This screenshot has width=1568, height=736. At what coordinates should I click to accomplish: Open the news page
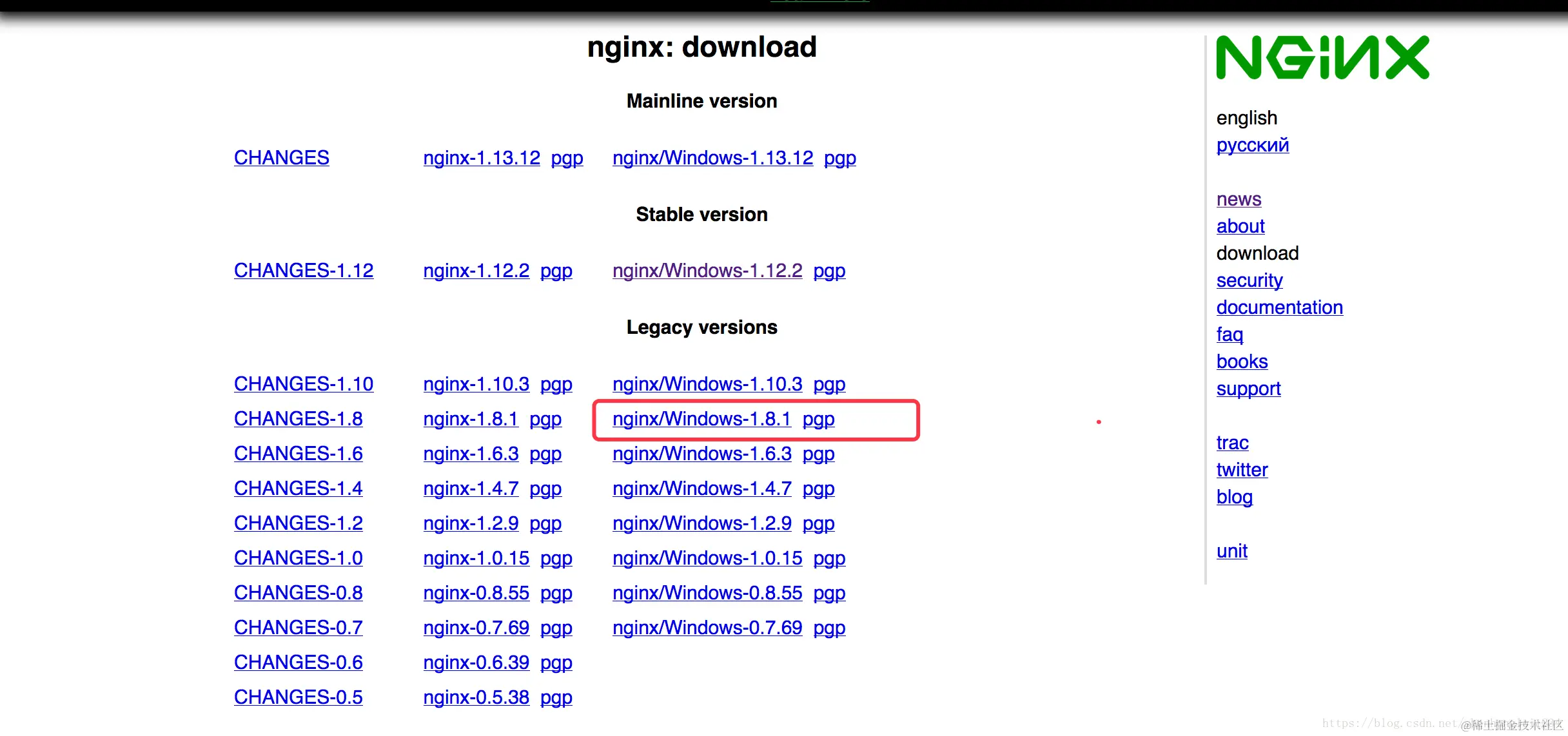click(x=1237, y=199)
